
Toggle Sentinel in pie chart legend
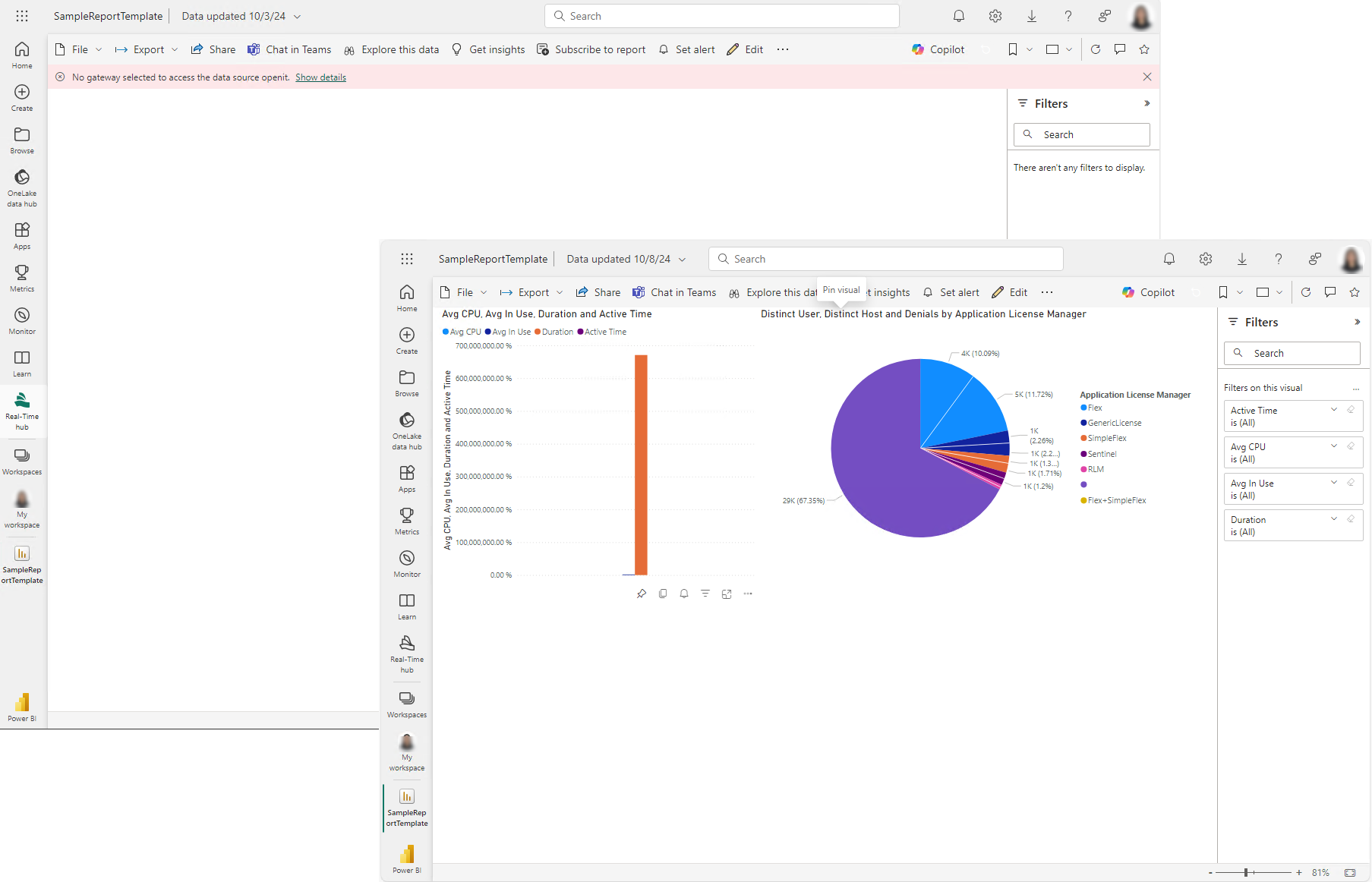[x=1099, y=454]
